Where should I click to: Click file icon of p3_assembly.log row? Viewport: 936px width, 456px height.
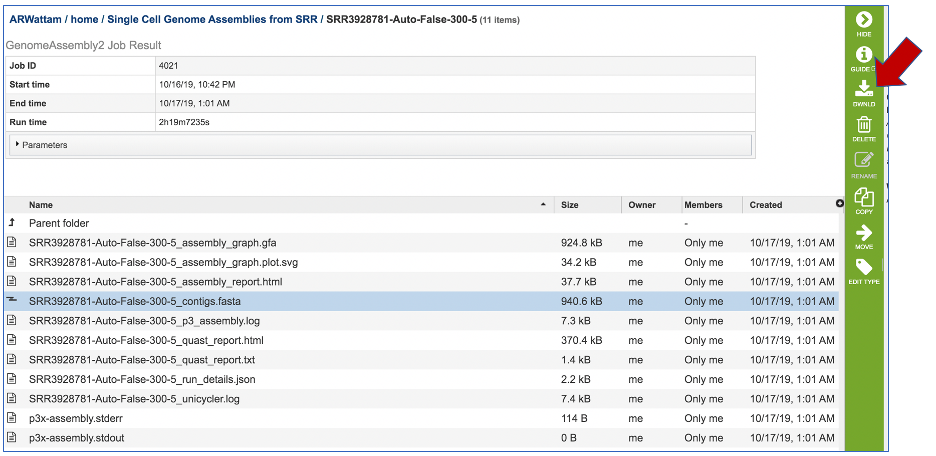click(x=11, y=320)
